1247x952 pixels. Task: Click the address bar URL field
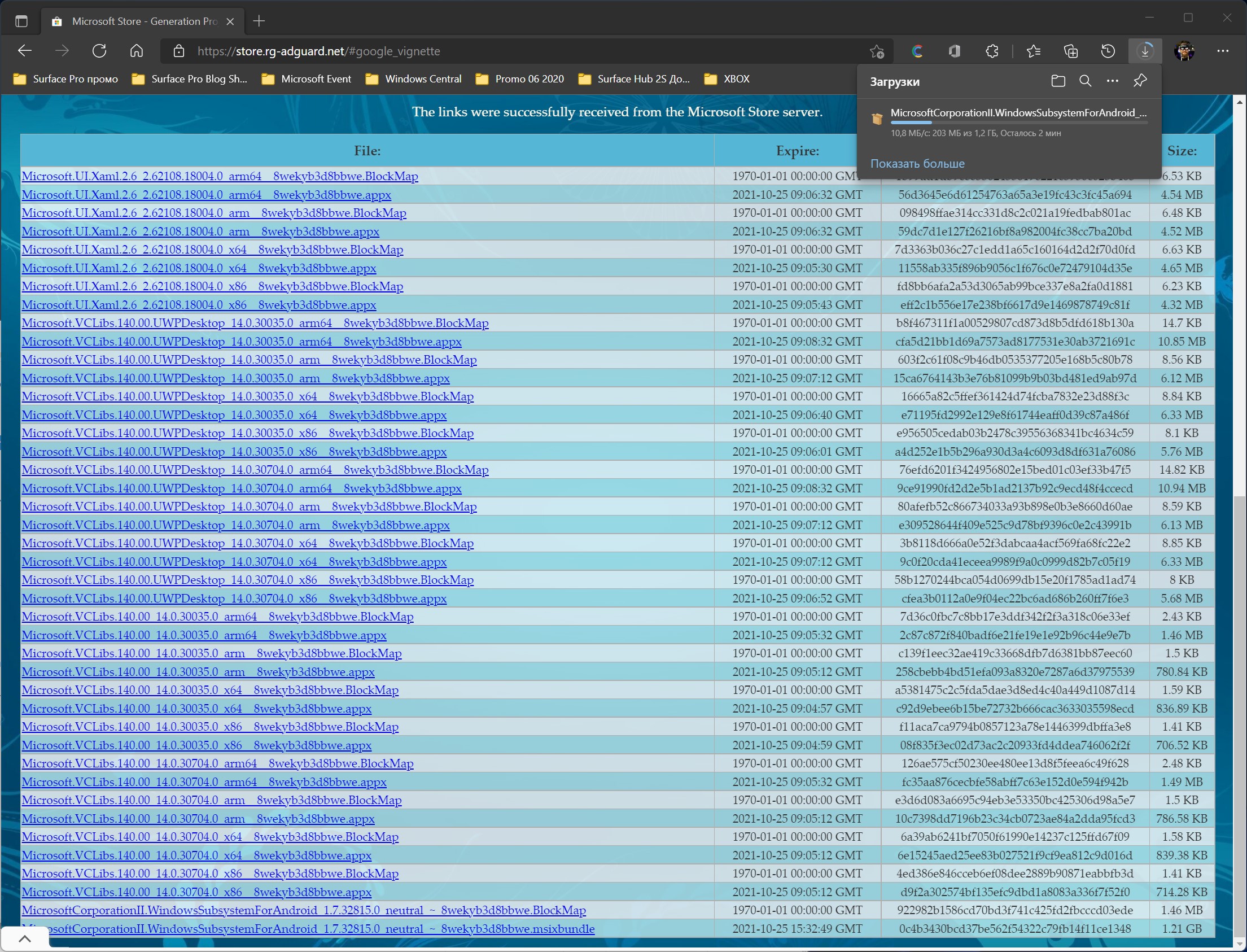coord(527,51)
